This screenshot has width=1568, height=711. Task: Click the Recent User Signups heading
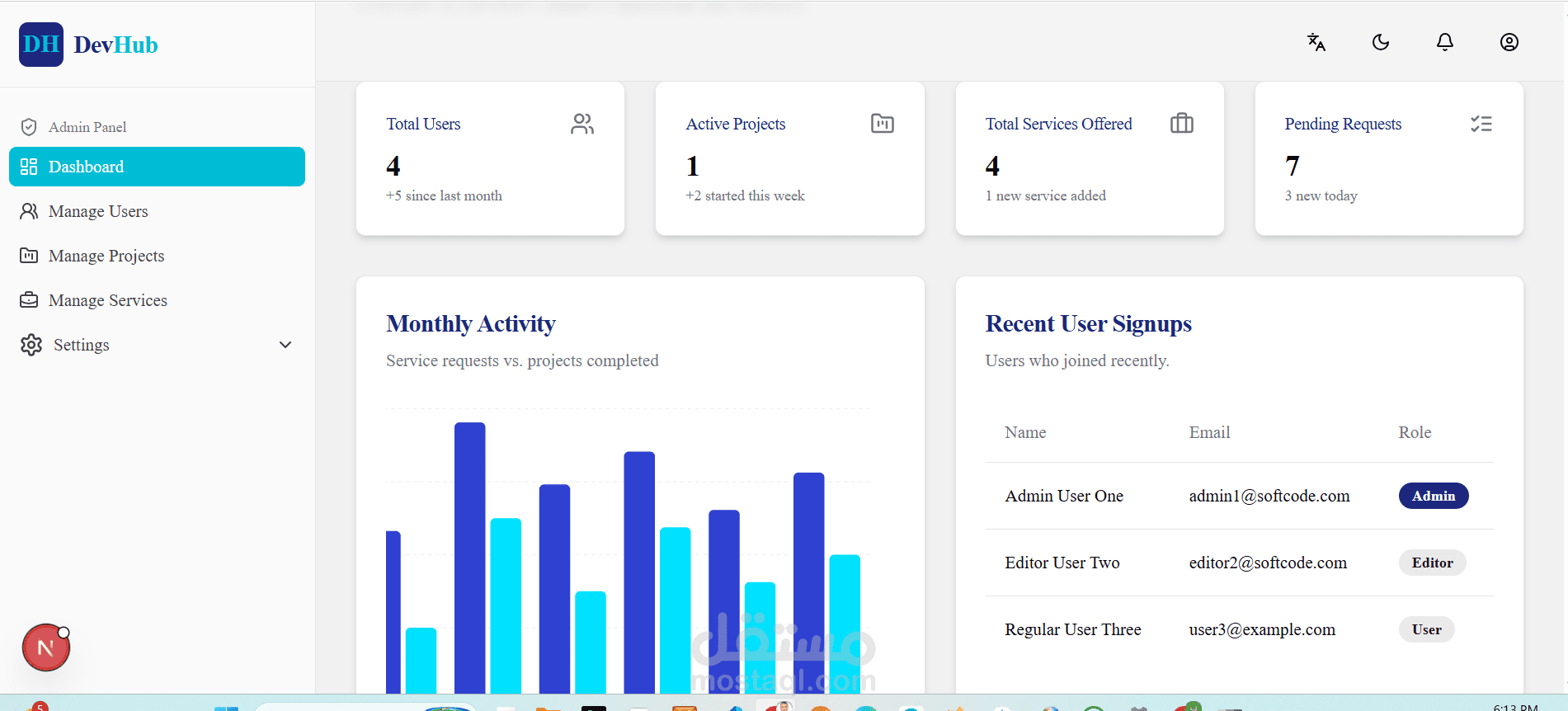pyautogui.click(x=1089, y=323)
